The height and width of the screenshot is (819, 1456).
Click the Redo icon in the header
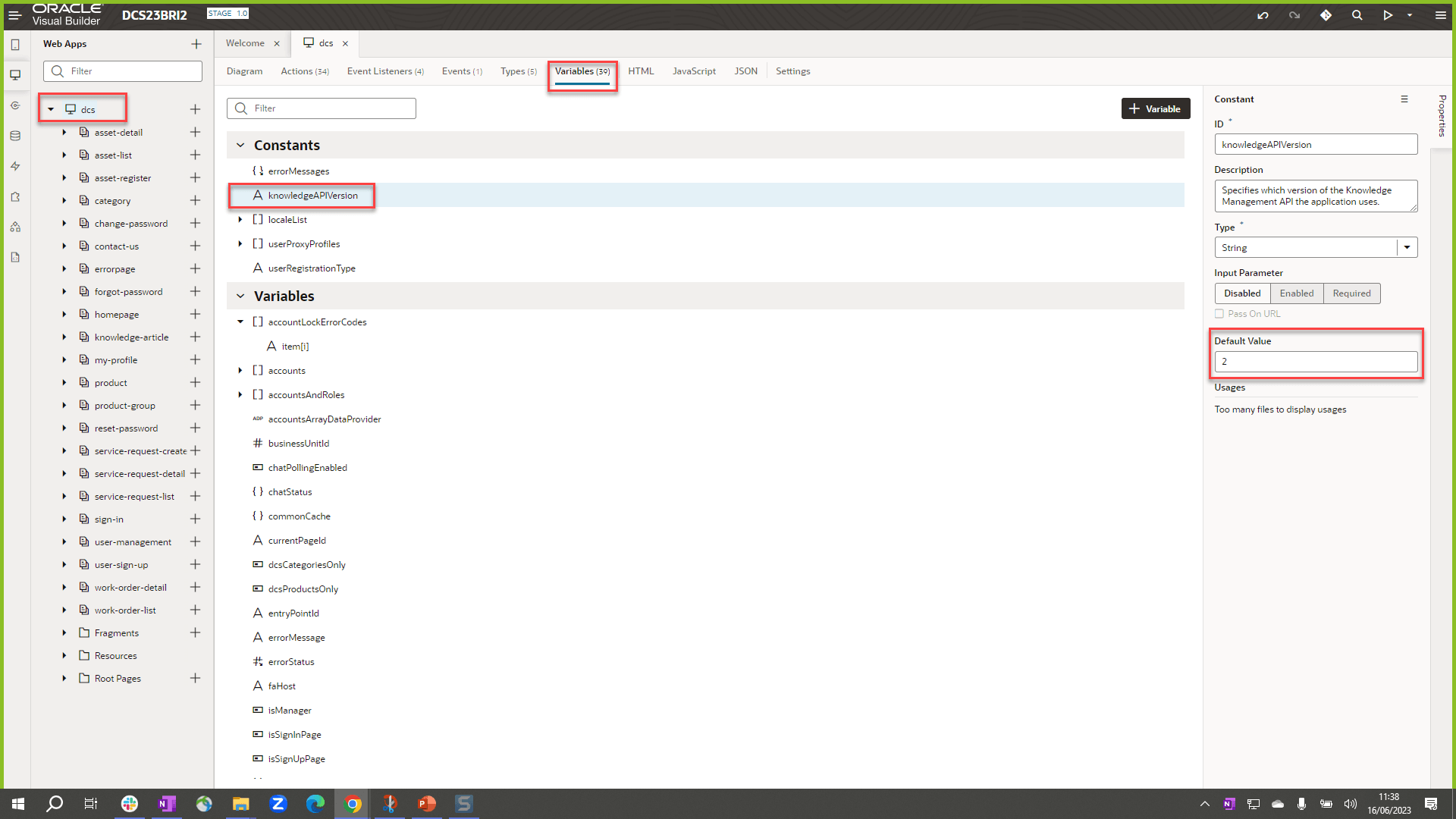coord(1294,15)
